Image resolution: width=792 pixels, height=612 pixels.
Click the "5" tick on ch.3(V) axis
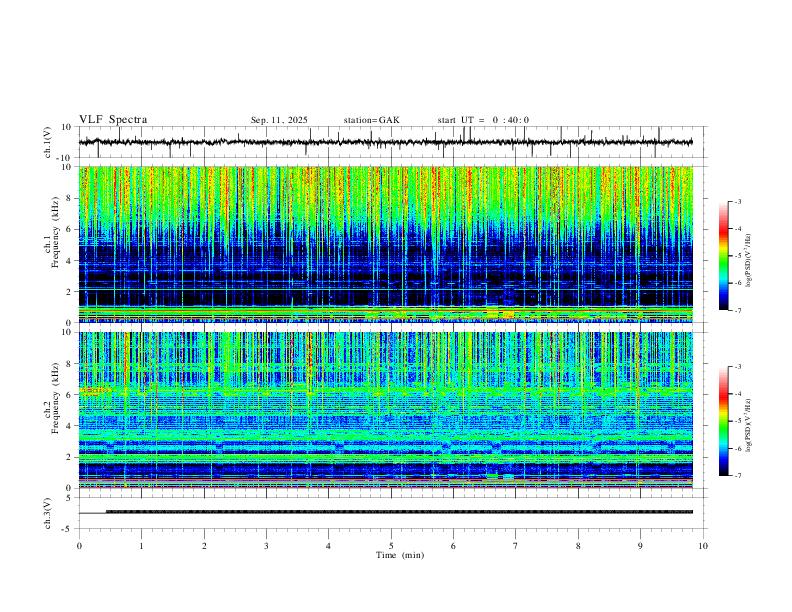tap(69, 498)
